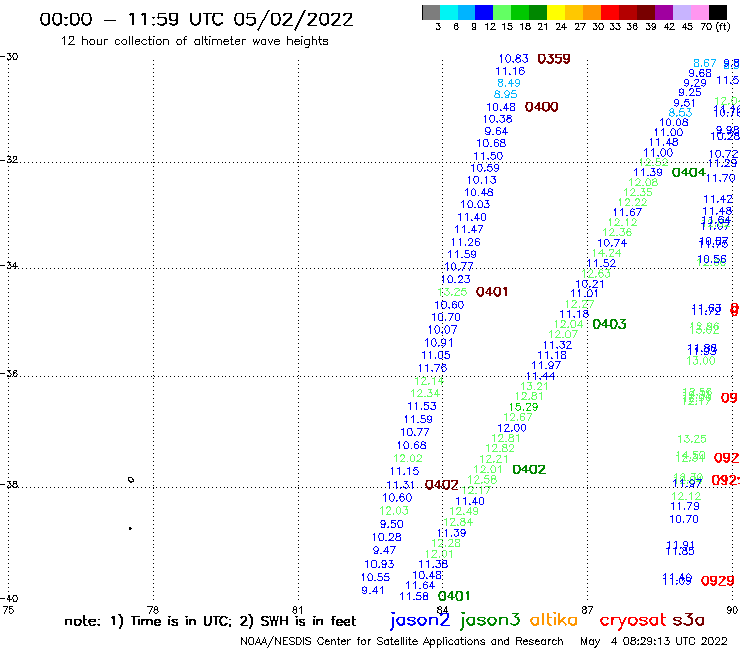Click the black swatch at legend end
The height and width of the screenshot is (650, 740).
[x=717, y=12]
